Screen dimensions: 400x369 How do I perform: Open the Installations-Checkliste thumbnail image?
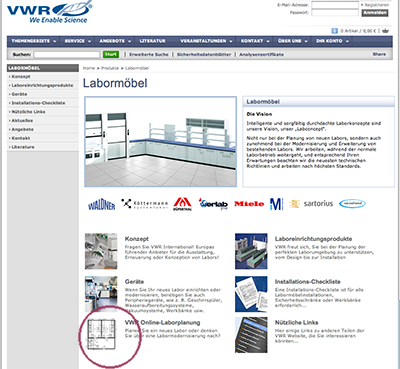251,294
